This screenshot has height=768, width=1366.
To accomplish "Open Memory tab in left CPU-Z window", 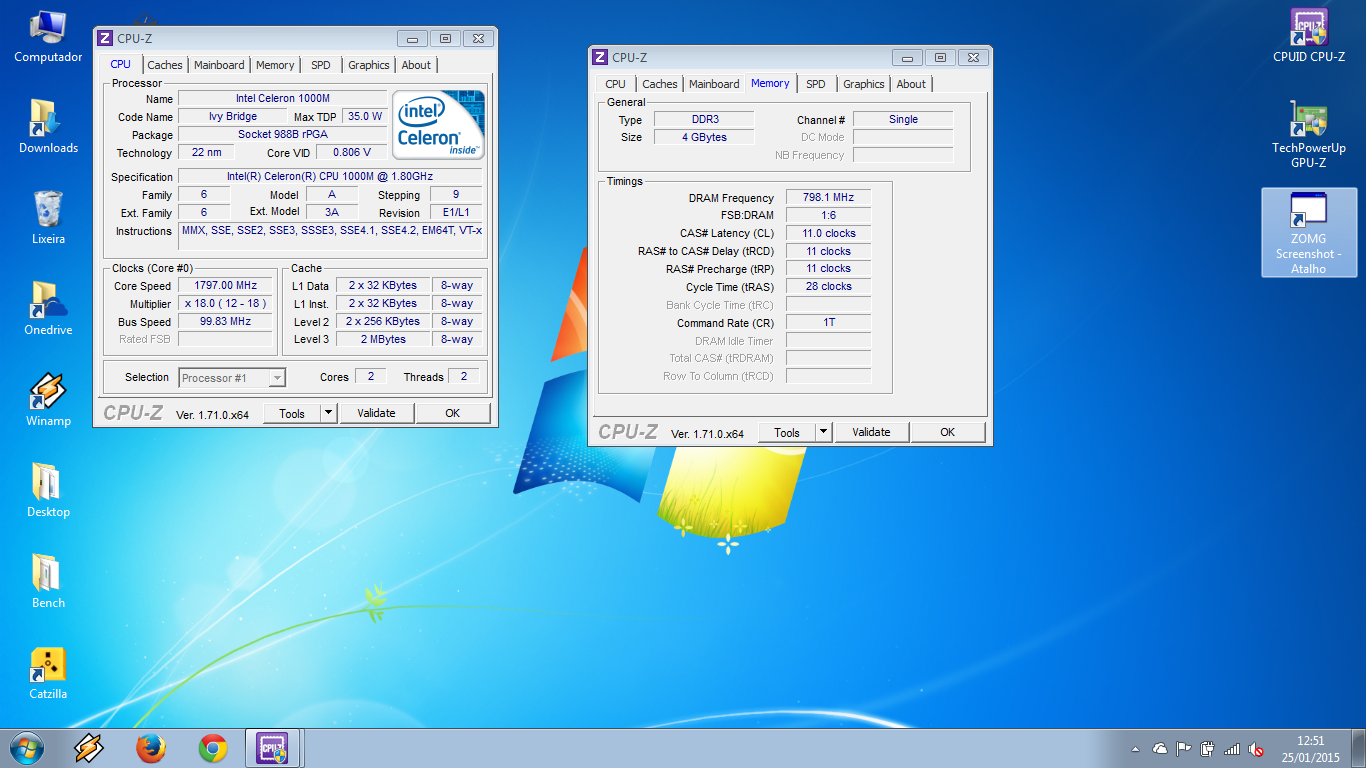I will point(275,65).
